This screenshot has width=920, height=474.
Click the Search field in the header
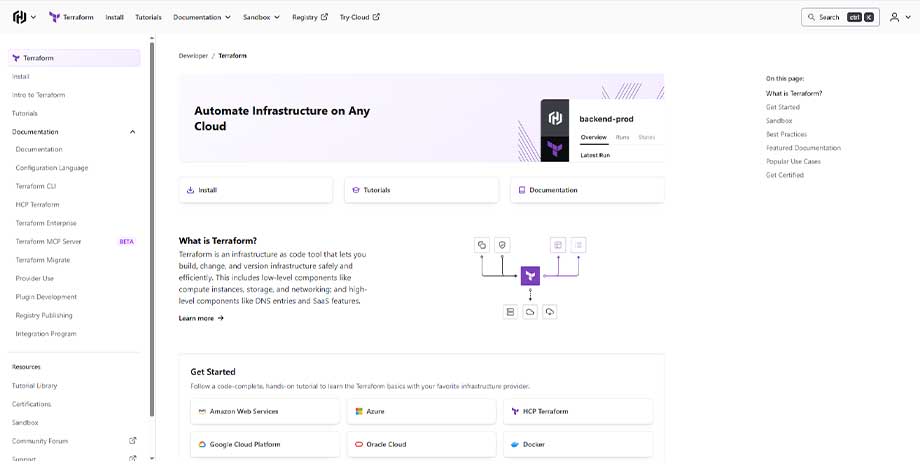pyautogui.click(x=840, y=18)
